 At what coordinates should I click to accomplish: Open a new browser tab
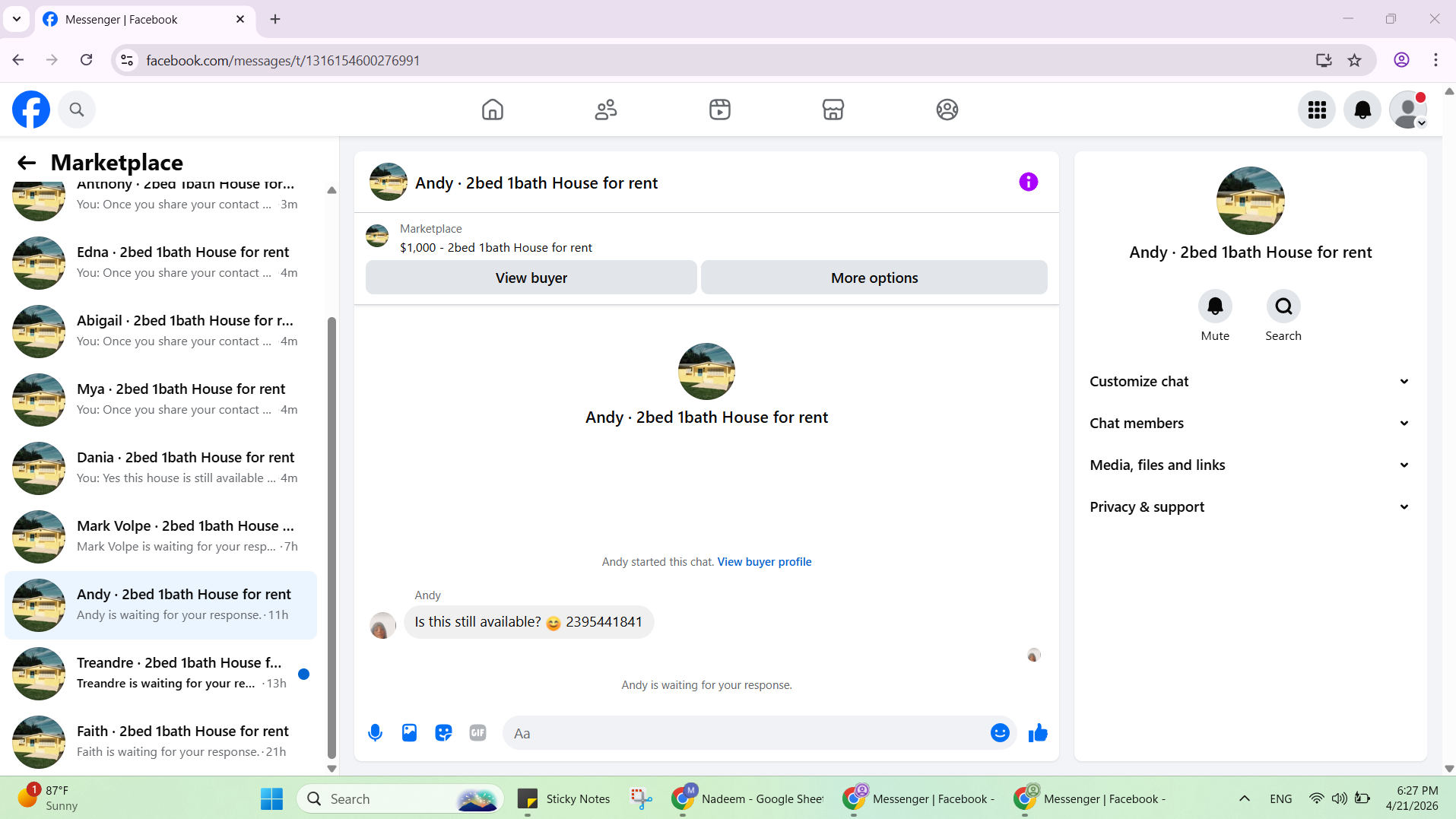(275, 19)
